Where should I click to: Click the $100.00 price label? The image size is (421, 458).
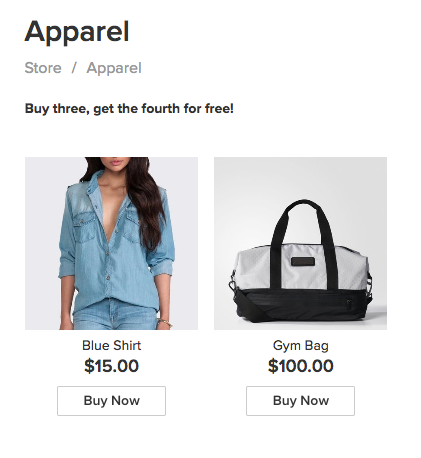[x=300, y=366]
